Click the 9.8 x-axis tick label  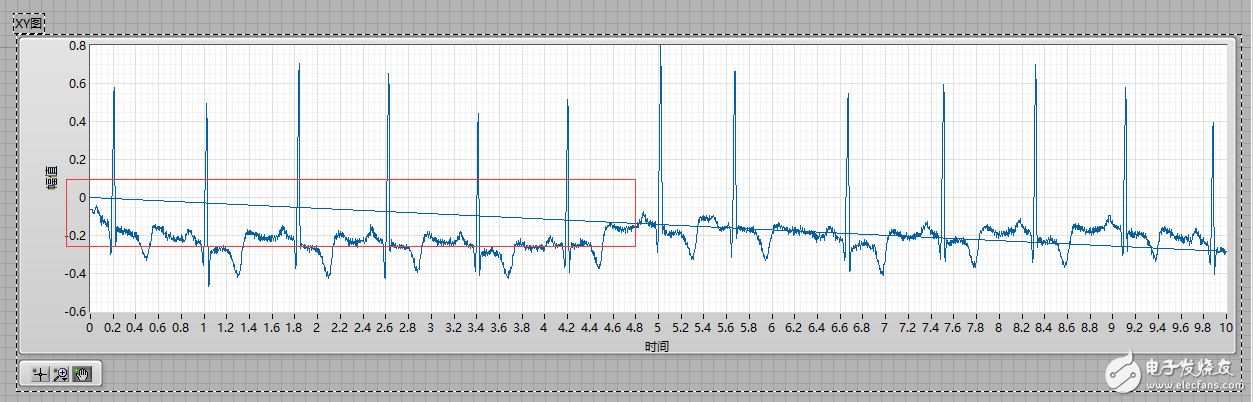[1205, 327]
